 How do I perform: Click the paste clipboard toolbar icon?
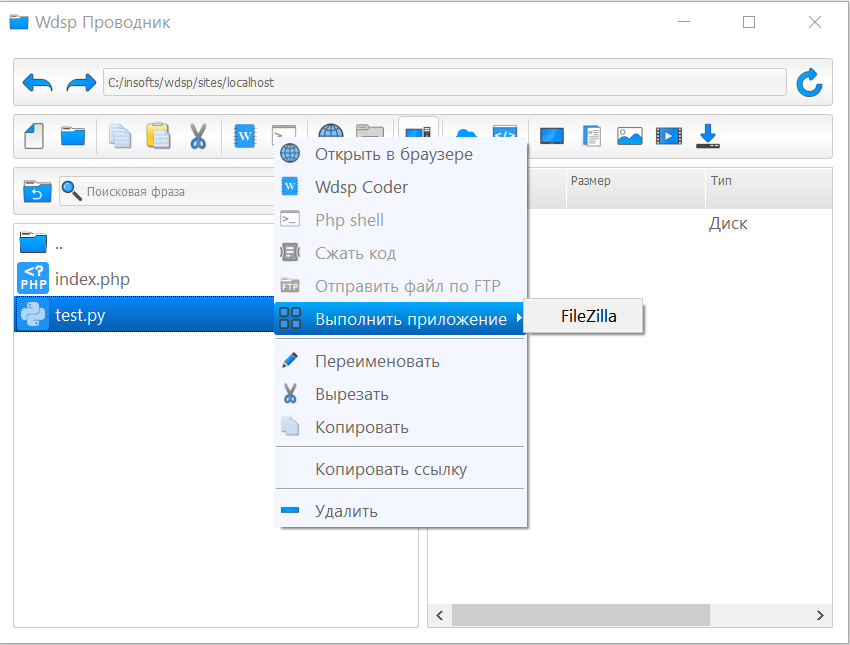(158, 136)
